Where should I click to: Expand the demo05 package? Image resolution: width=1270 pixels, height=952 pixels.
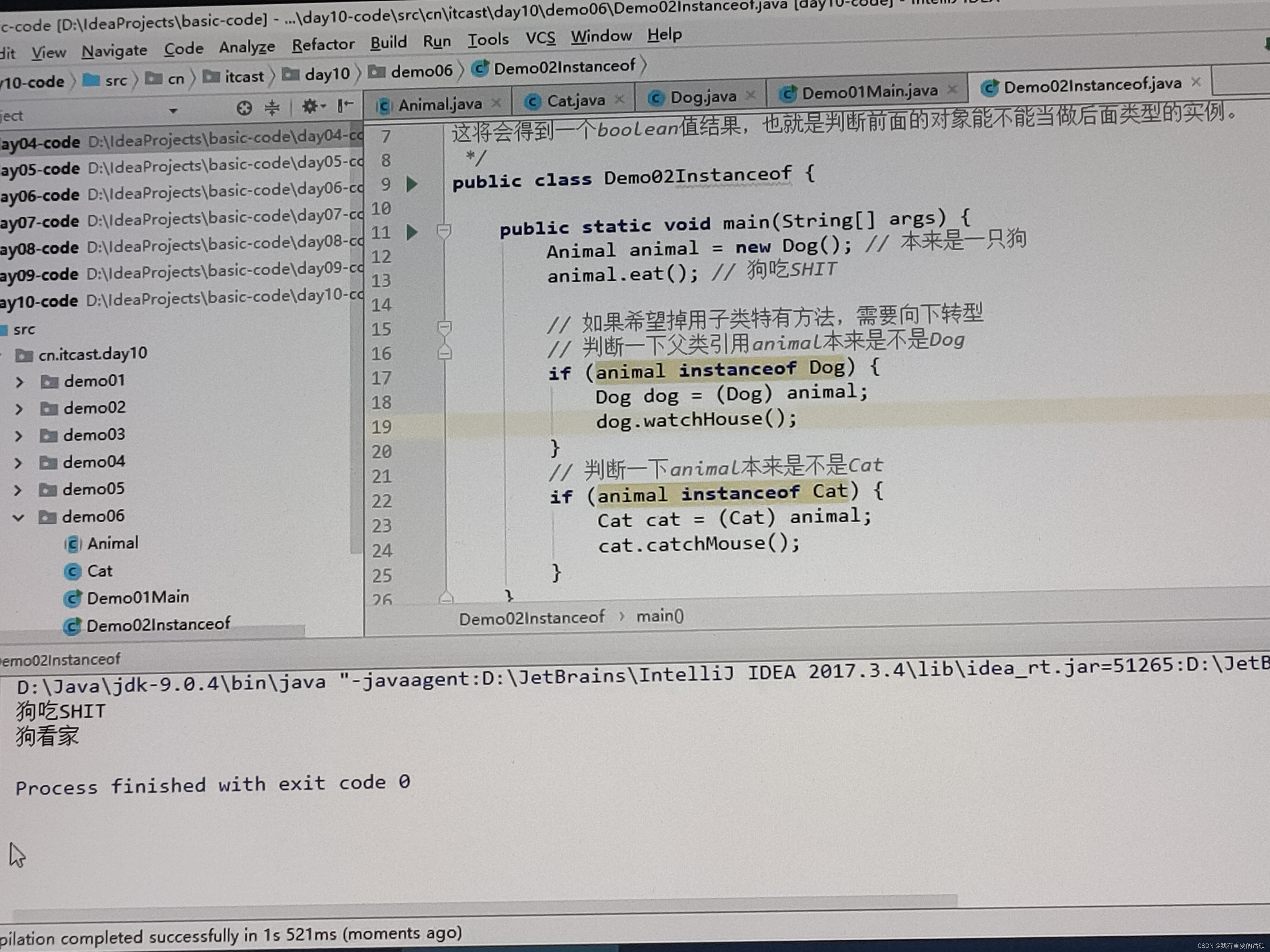click(x=18, y=491)
